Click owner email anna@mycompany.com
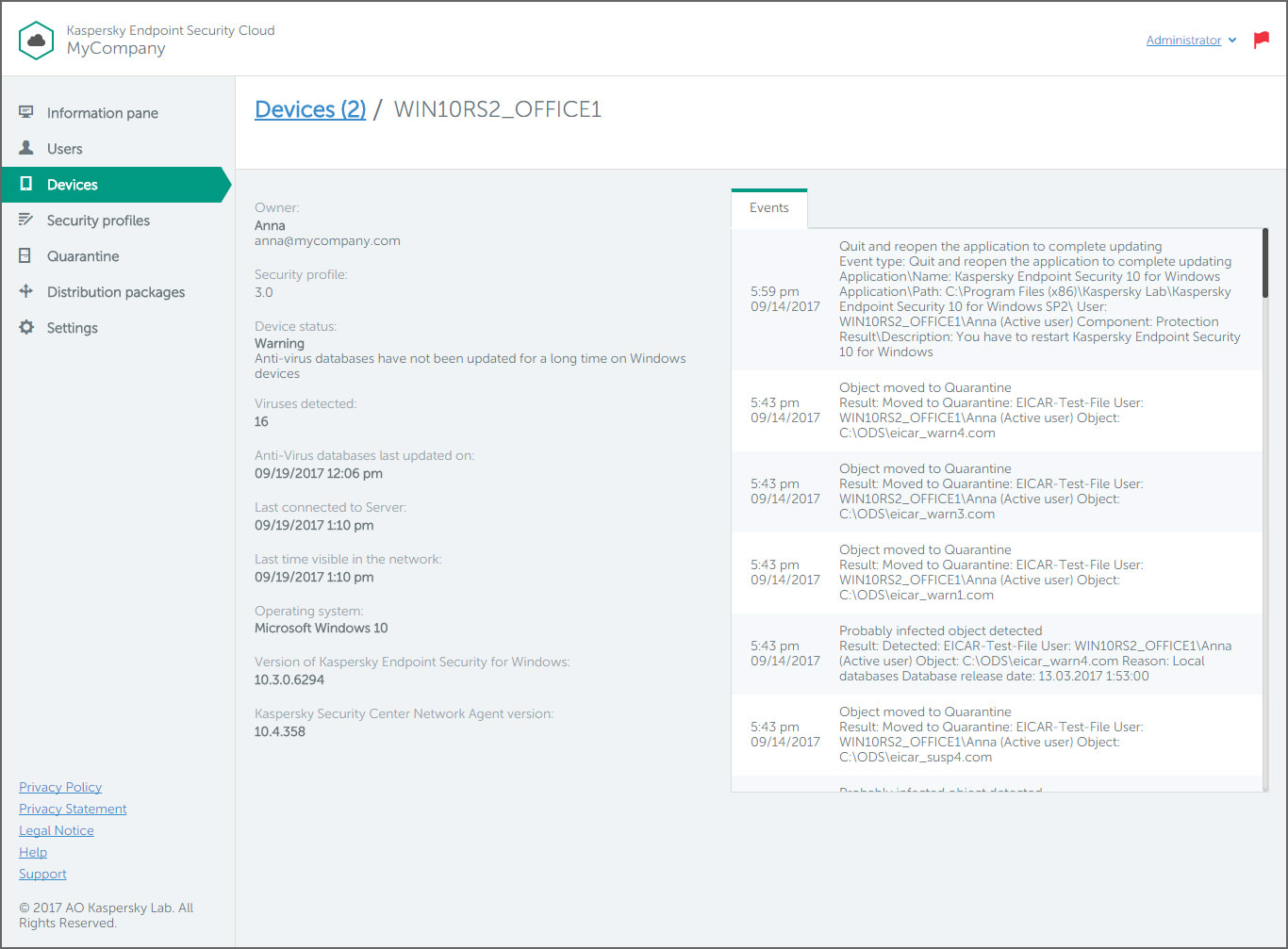Viewport: 1288px width, 949px height. pyautogui.click(x=327, y=241)
